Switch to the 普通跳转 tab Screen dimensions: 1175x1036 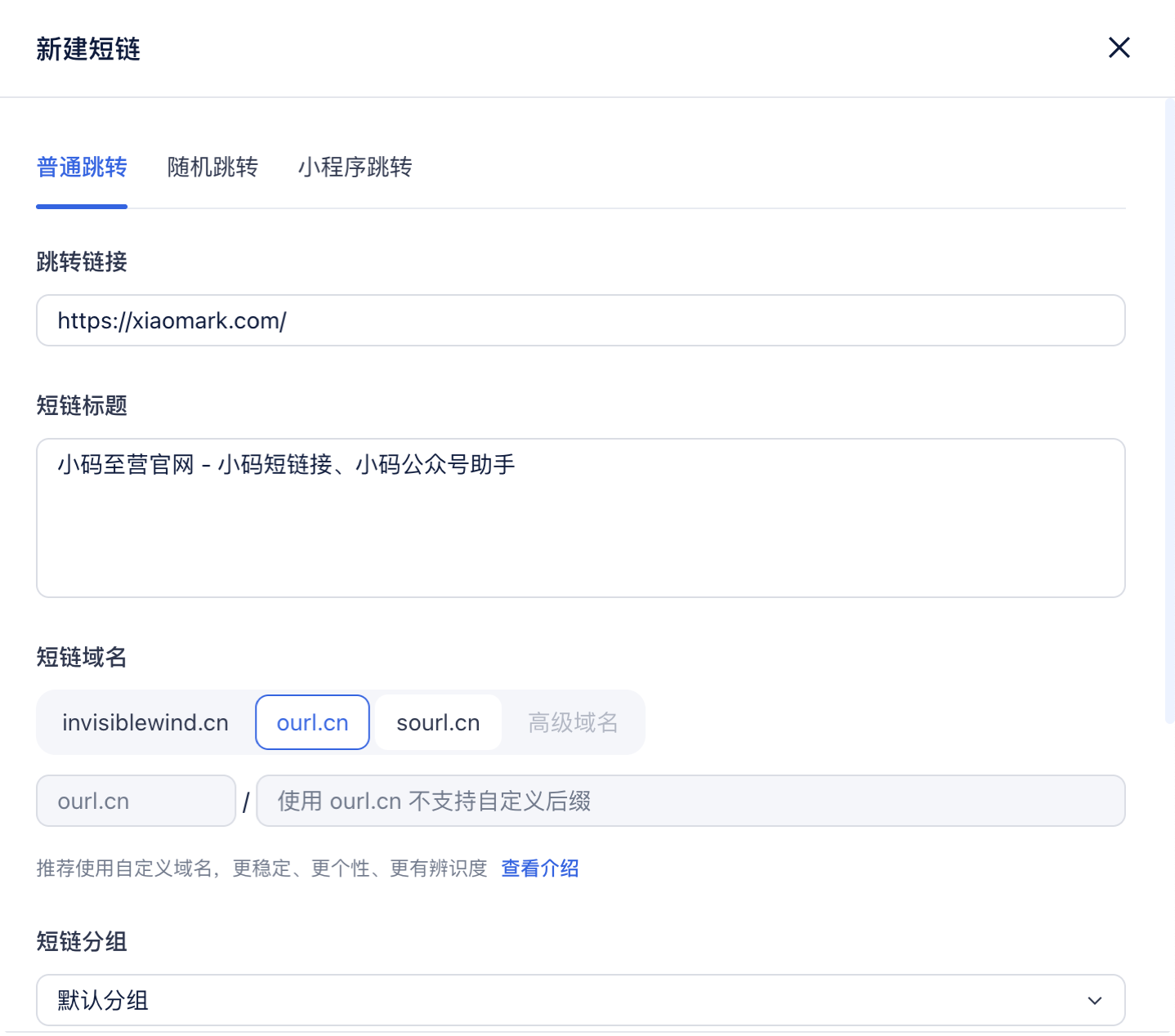82,167
